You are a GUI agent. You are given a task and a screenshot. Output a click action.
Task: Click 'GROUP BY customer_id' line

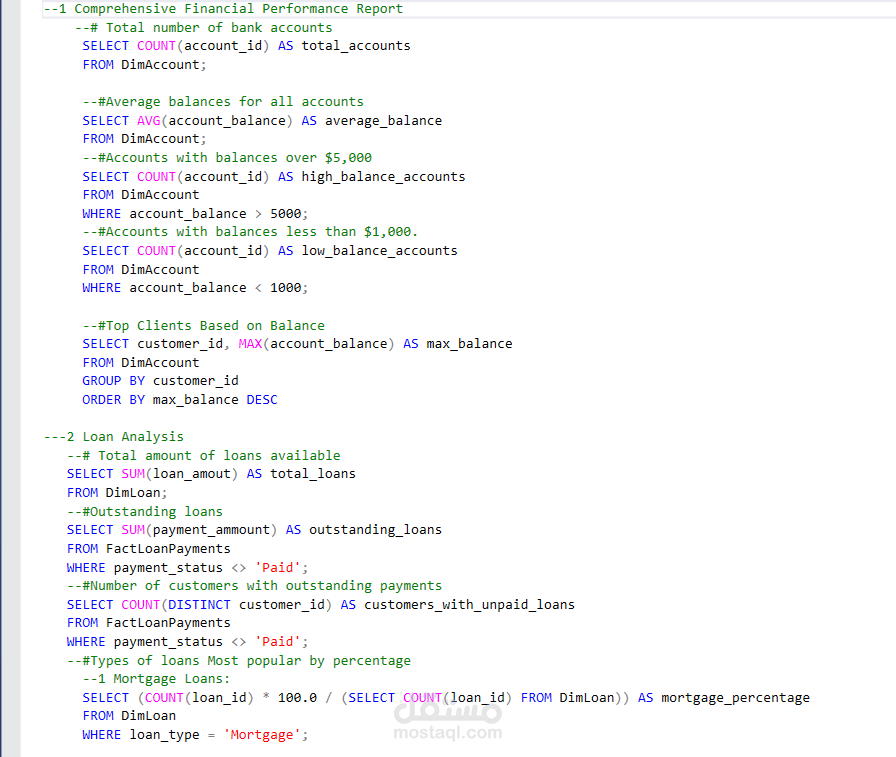coord(161,381)
